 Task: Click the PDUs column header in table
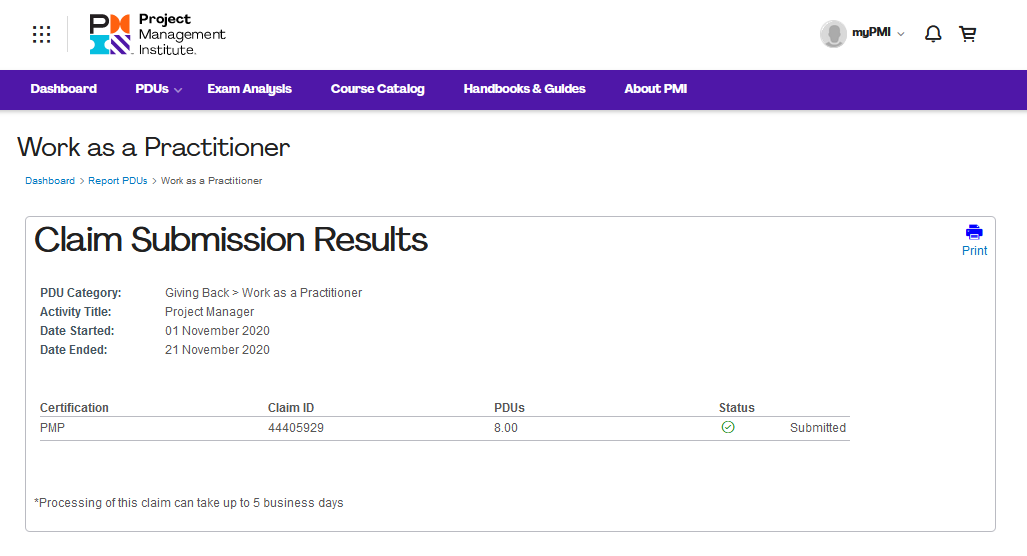pyautogui.click(x=510, y=407)
